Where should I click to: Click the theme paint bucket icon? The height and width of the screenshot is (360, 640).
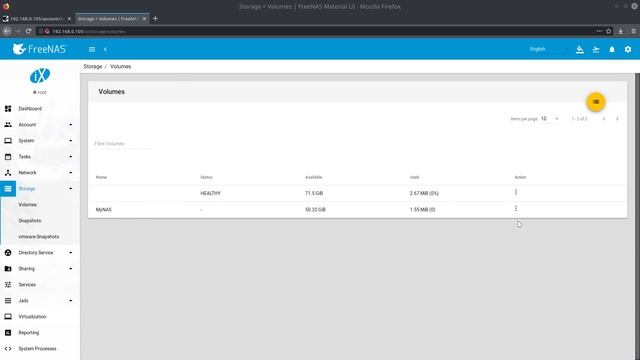pyautogui.click(x=580, y=49)
